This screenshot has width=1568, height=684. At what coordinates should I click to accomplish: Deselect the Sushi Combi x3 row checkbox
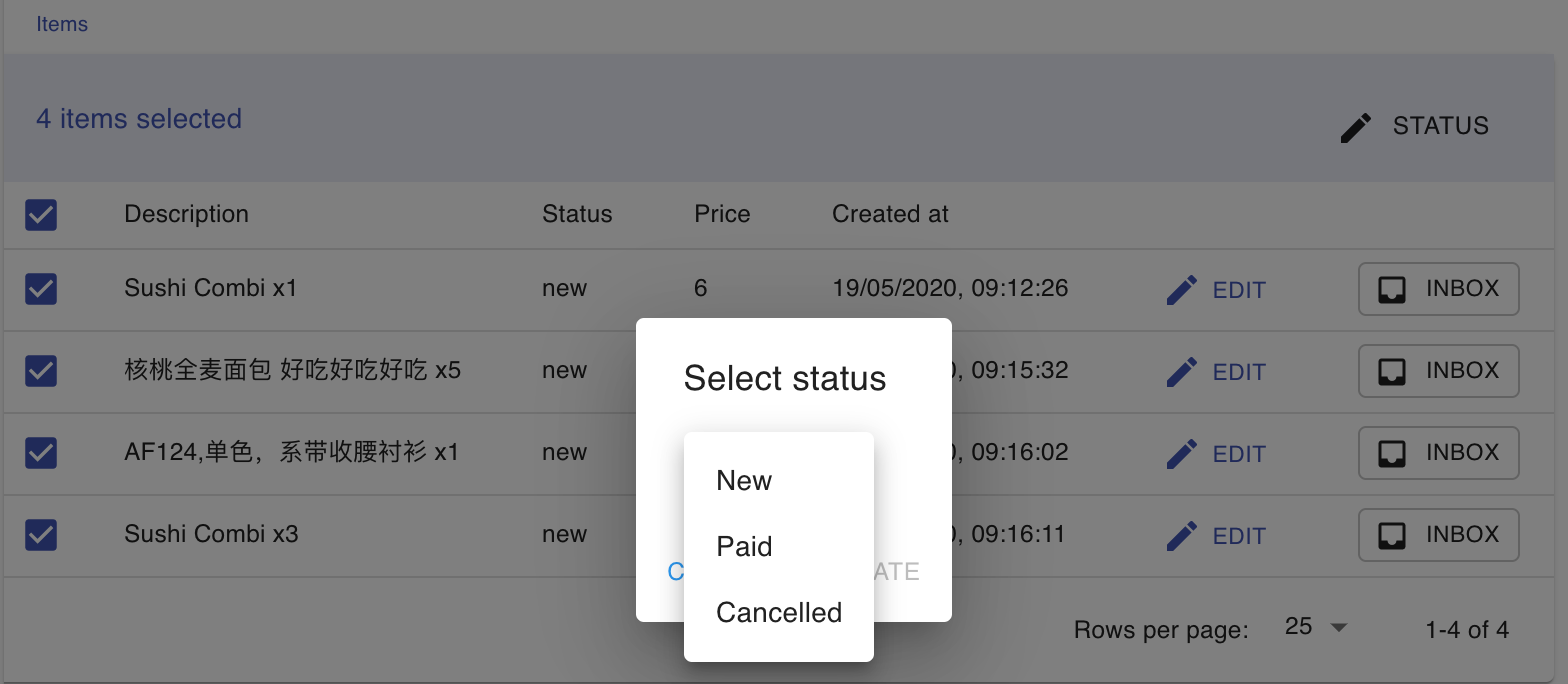tap(41, 534)
